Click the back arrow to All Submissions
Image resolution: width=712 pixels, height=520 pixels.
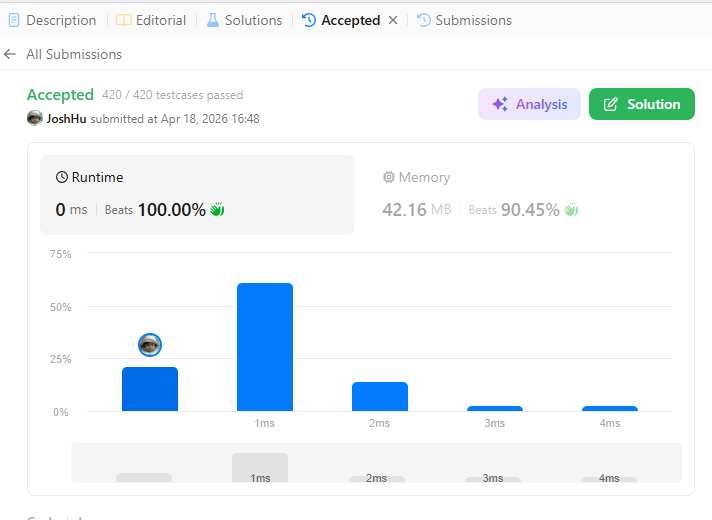pyautogui.click(x=10, y=54)
